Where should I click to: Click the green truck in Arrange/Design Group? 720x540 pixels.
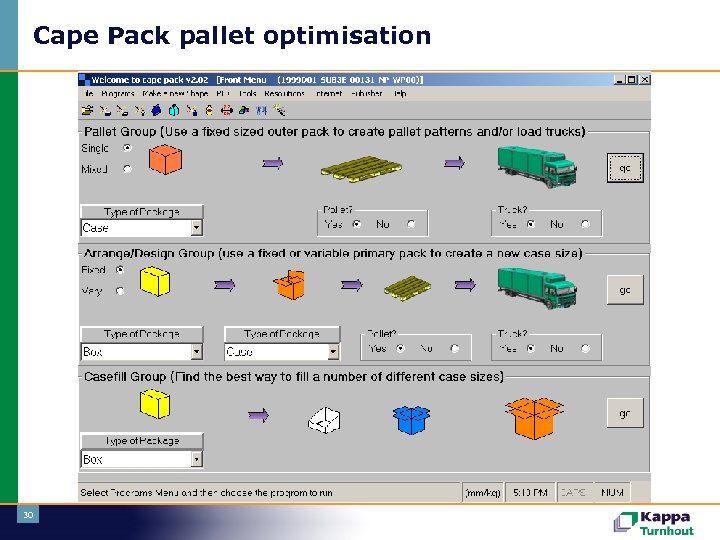click(537, 289)
